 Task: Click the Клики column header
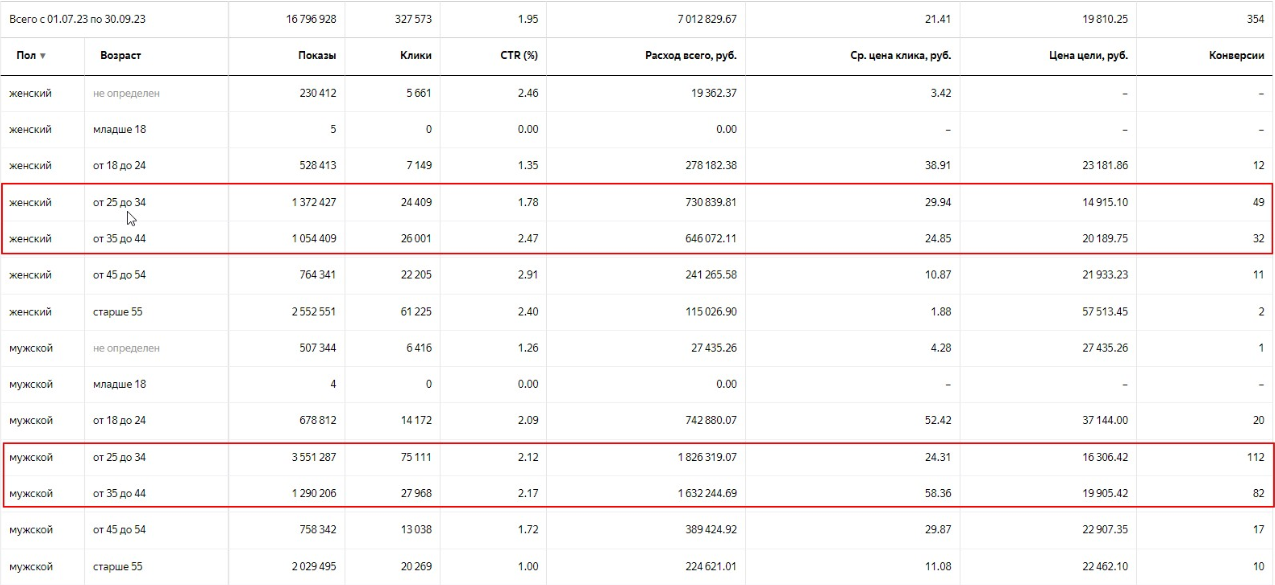click(x=415, y=55)
